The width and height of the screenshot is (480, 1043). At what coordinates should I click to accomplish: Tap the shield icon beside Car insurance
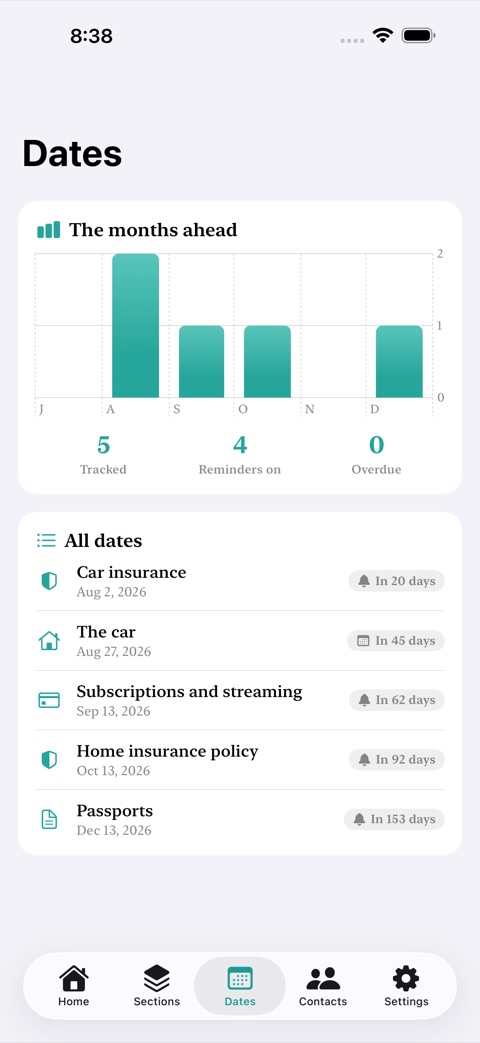point(49,581)
